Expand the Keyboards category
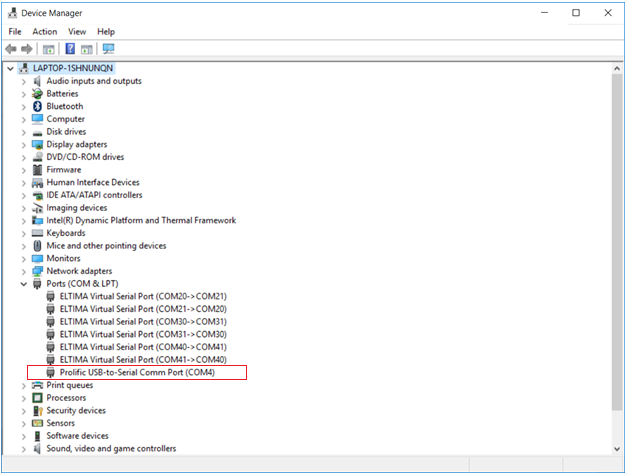The width and height of the screenshot is (627, 475). [x=24, y=233]
